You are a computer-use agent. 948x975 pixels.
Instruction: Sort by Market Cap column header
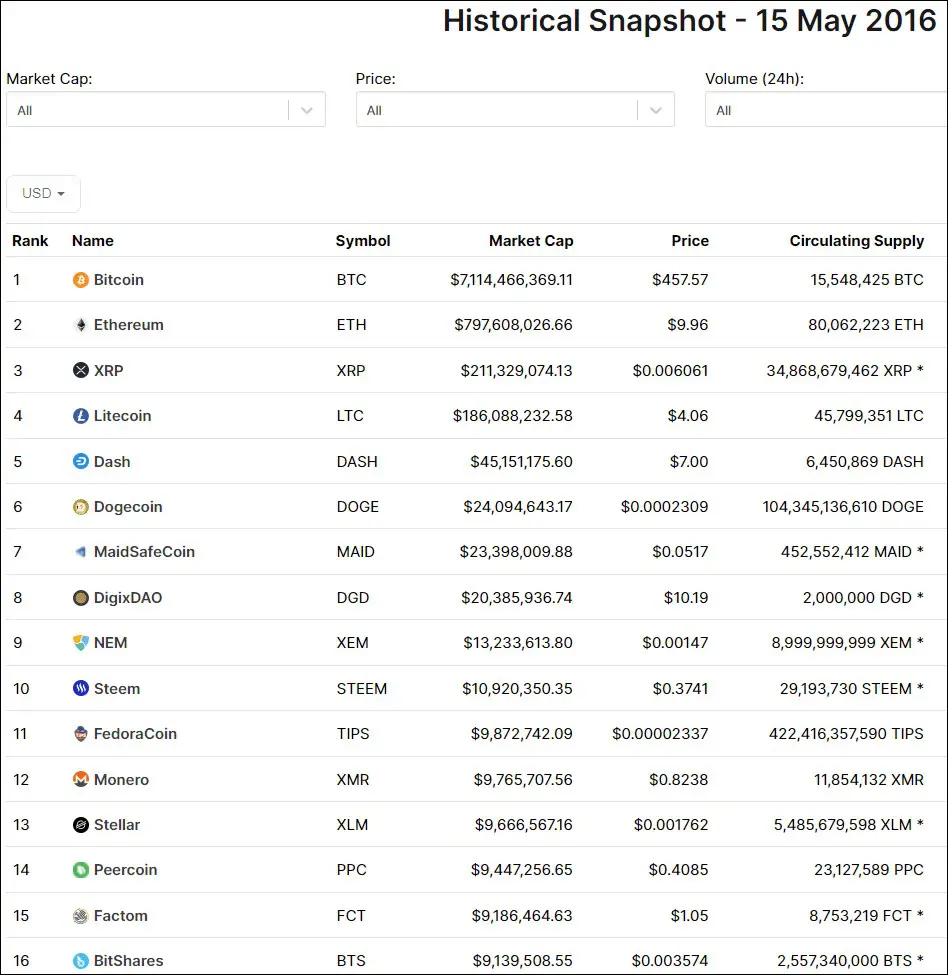click(531, 241)
